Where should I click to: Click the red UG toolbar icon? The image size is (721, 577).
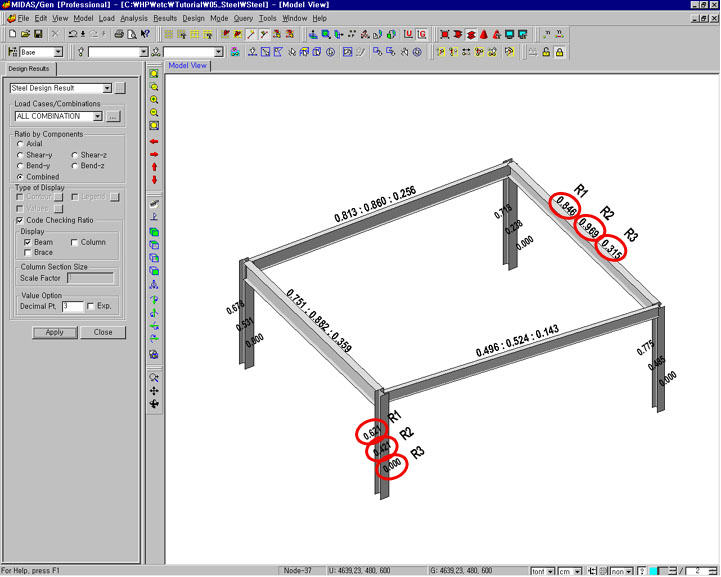tap(423, 34)
